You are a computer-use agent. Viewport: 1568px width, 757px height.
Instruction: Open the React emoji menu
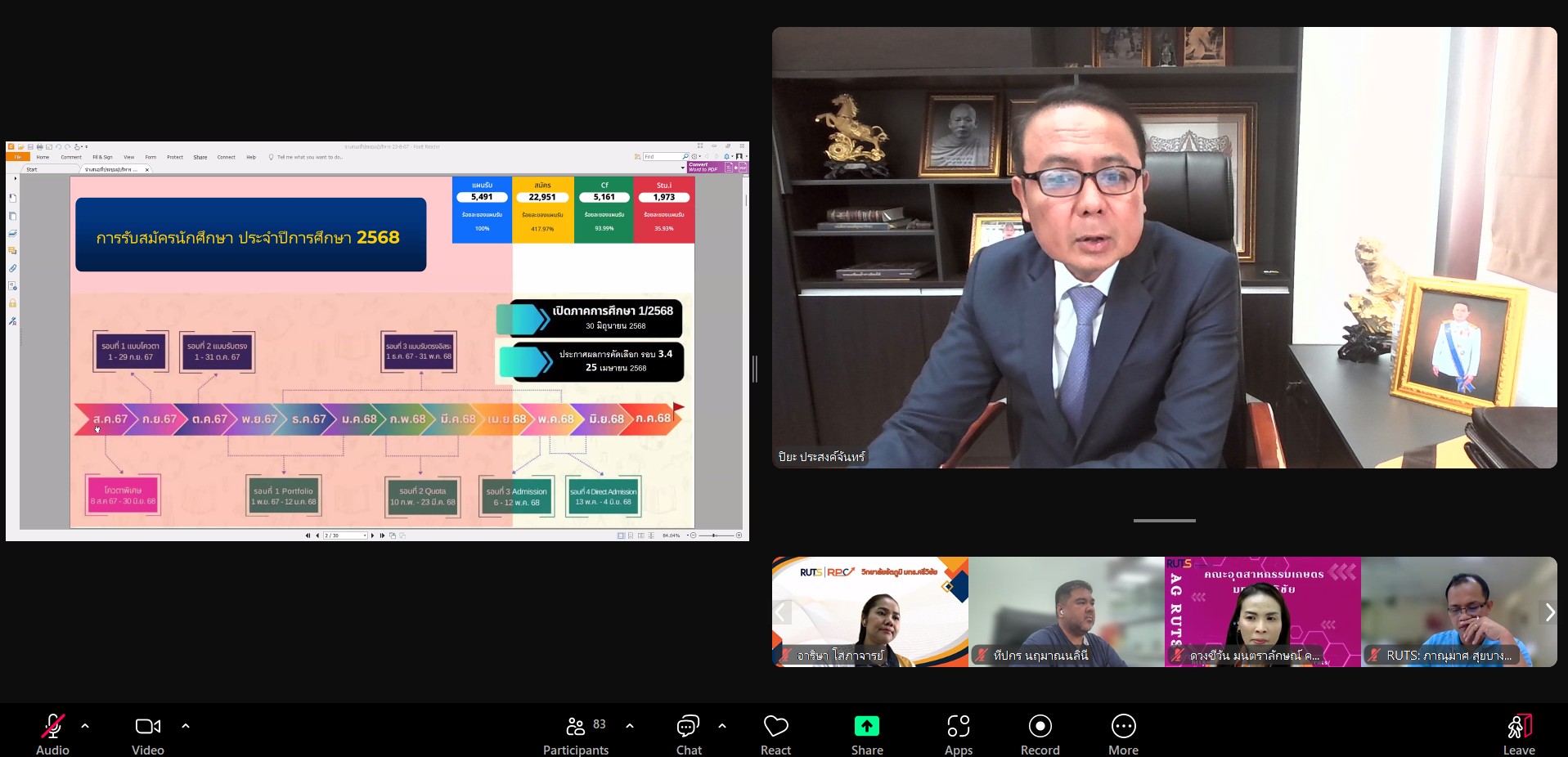pyautogui.click(x=775, y=734)
